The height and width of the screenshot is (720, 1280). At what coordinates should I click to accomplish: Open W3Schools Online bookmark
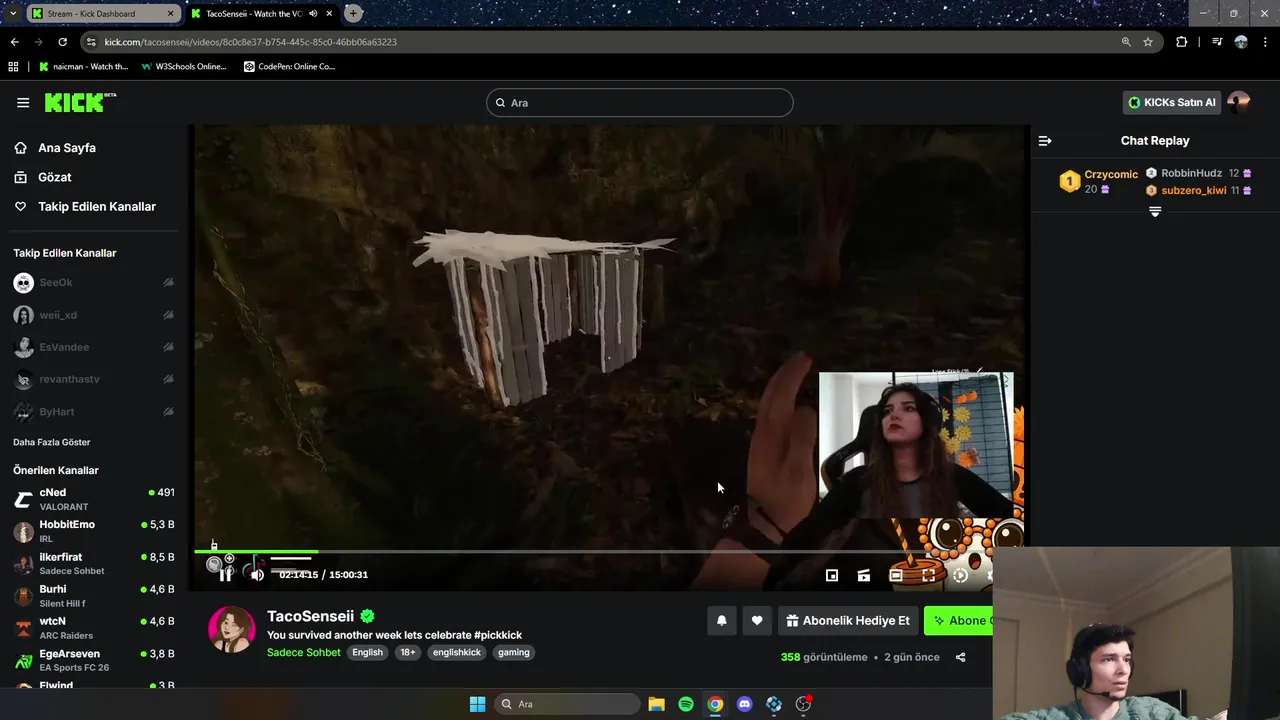click(184, 67)
